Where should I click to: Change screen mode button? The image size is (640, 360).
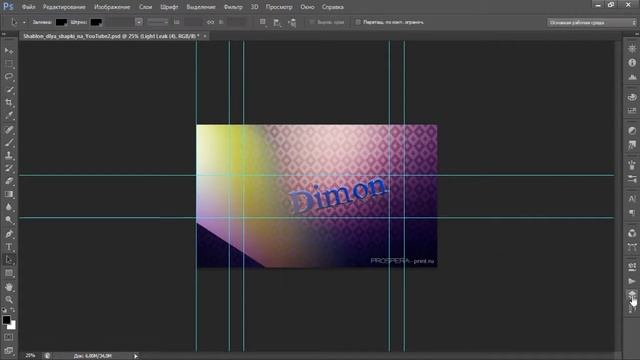9,350
